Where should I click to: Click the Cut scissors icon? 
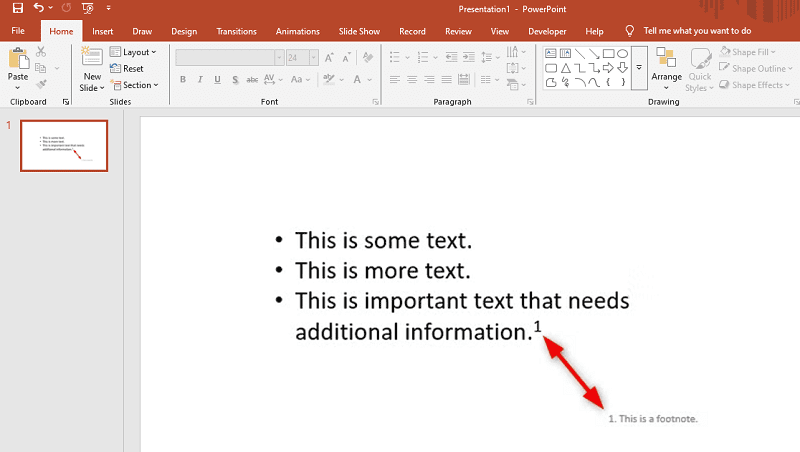click(41, 52)
